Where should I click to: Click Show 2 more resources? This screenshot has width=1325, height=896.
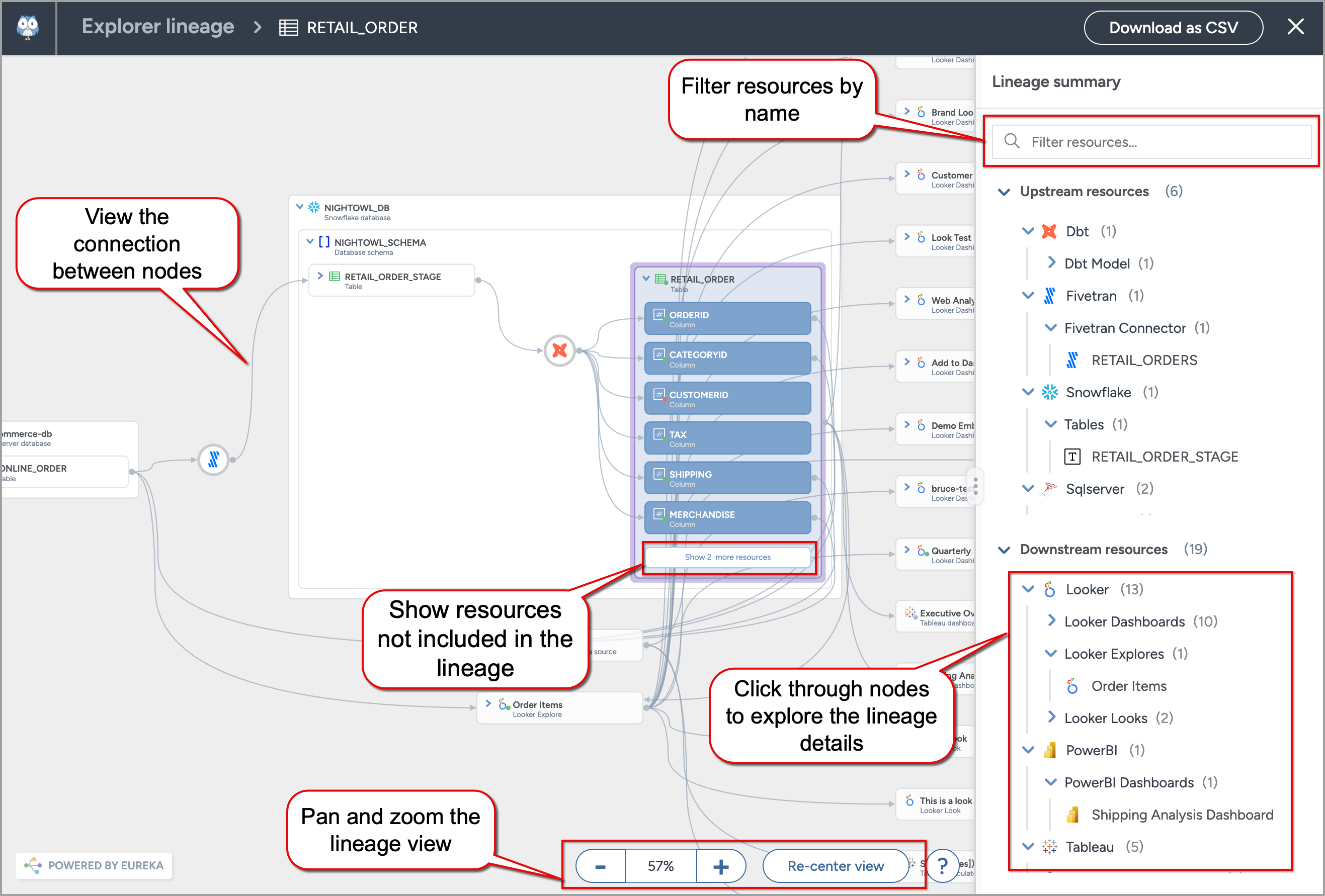click(x=727, y=557)
